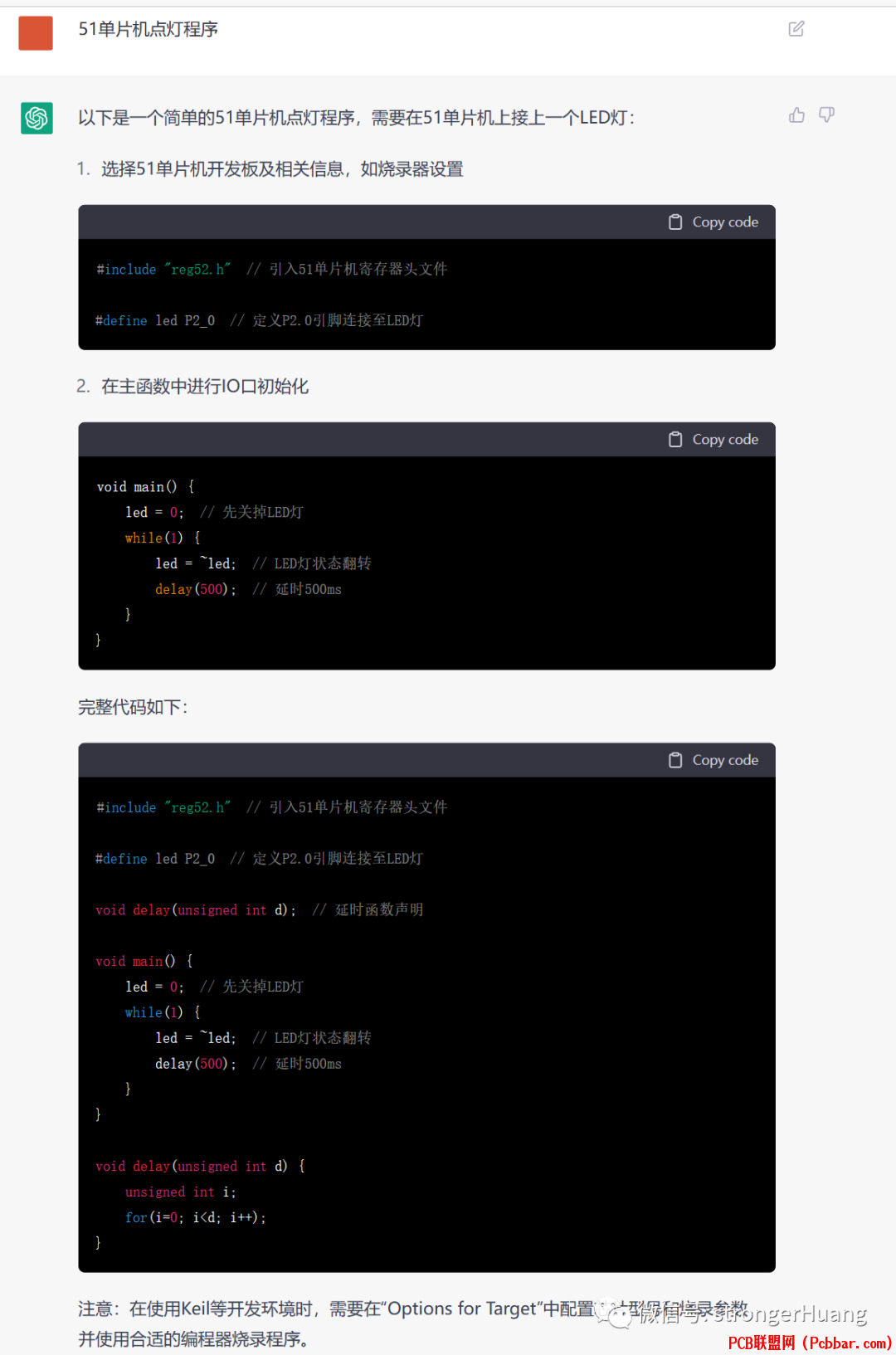
Task: Click the "void delay(unsigned int d) {" definition line
Action: point(200,1167)
